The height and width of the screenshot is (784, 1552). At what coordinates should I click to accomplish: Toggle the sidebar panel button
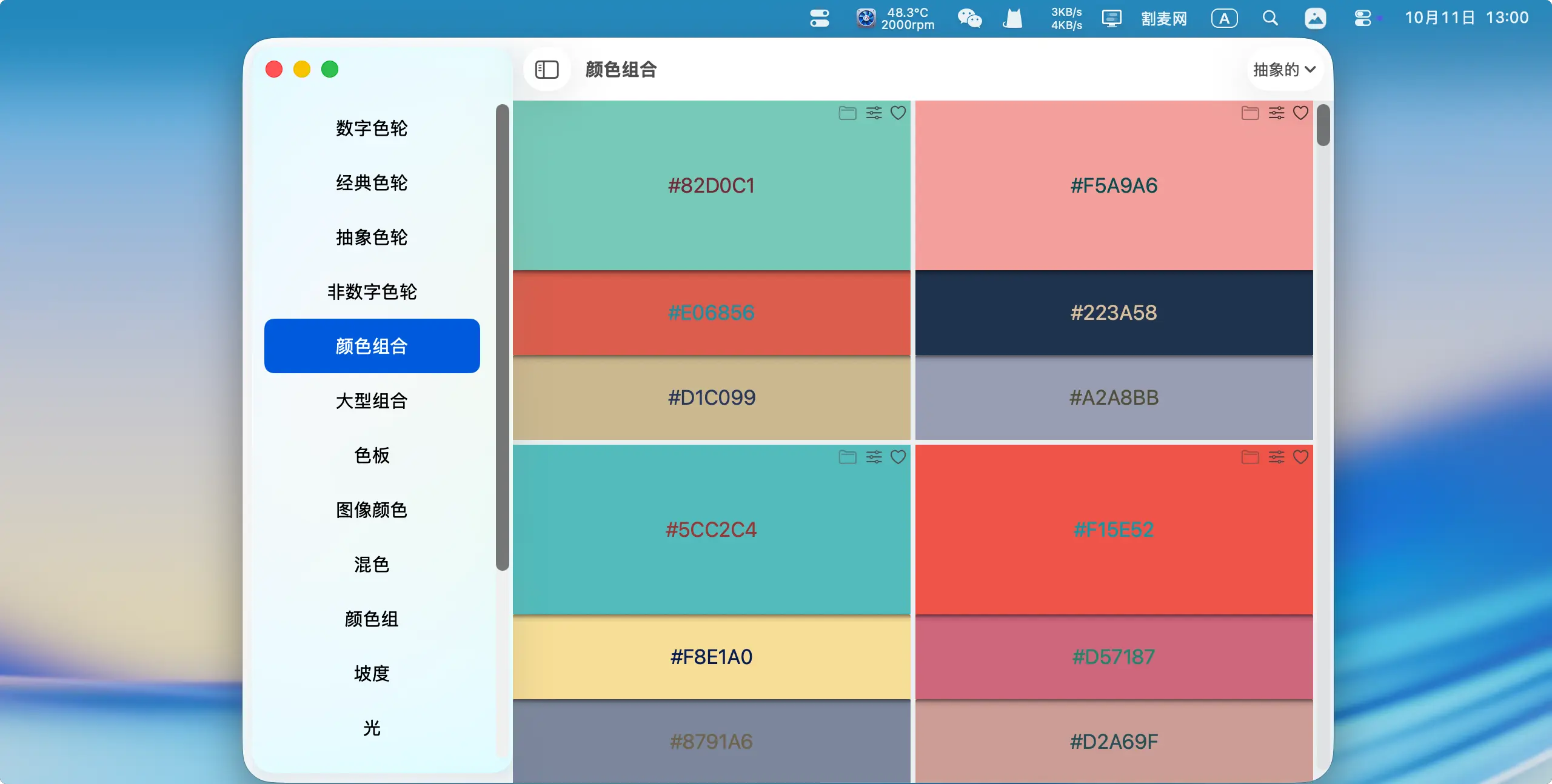(546, 70)
